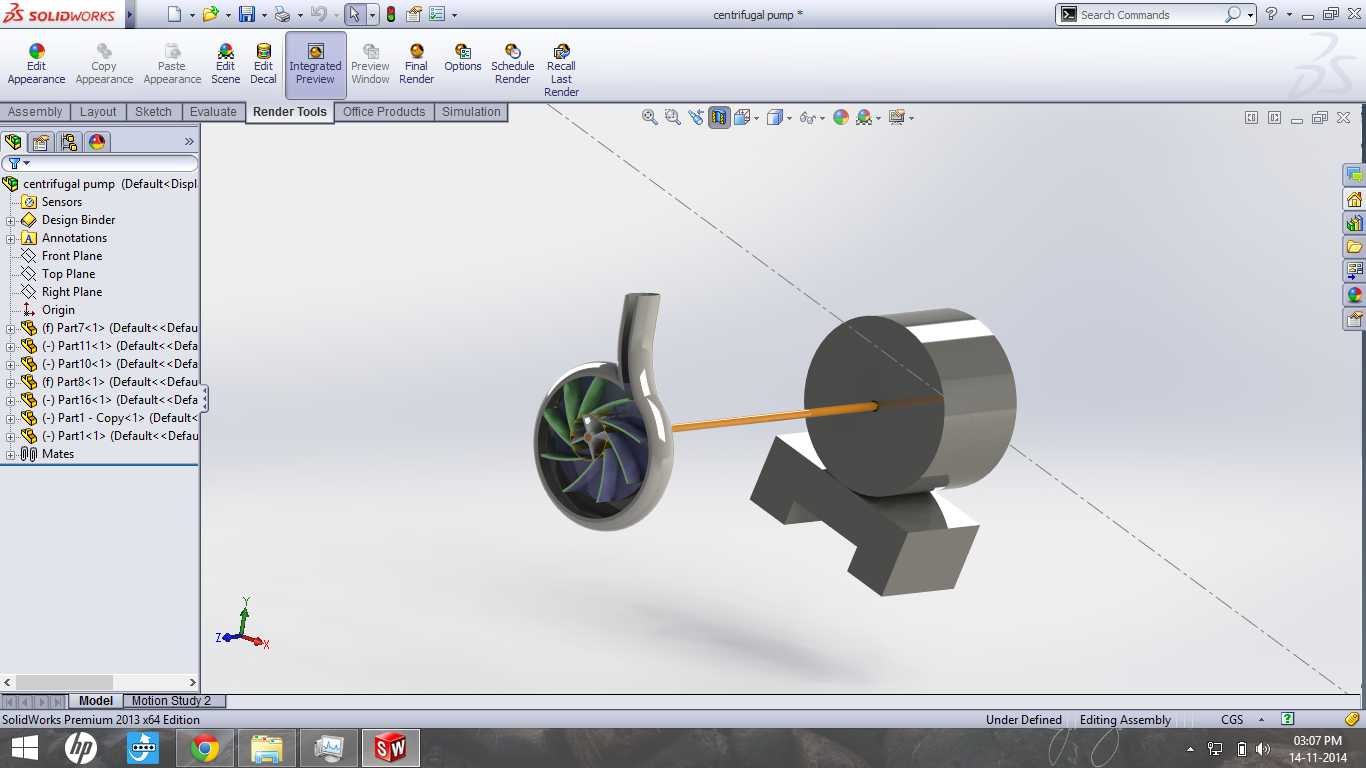Open the Windows Start menu
Screen dimensions: 1366x768
[24, 748]
